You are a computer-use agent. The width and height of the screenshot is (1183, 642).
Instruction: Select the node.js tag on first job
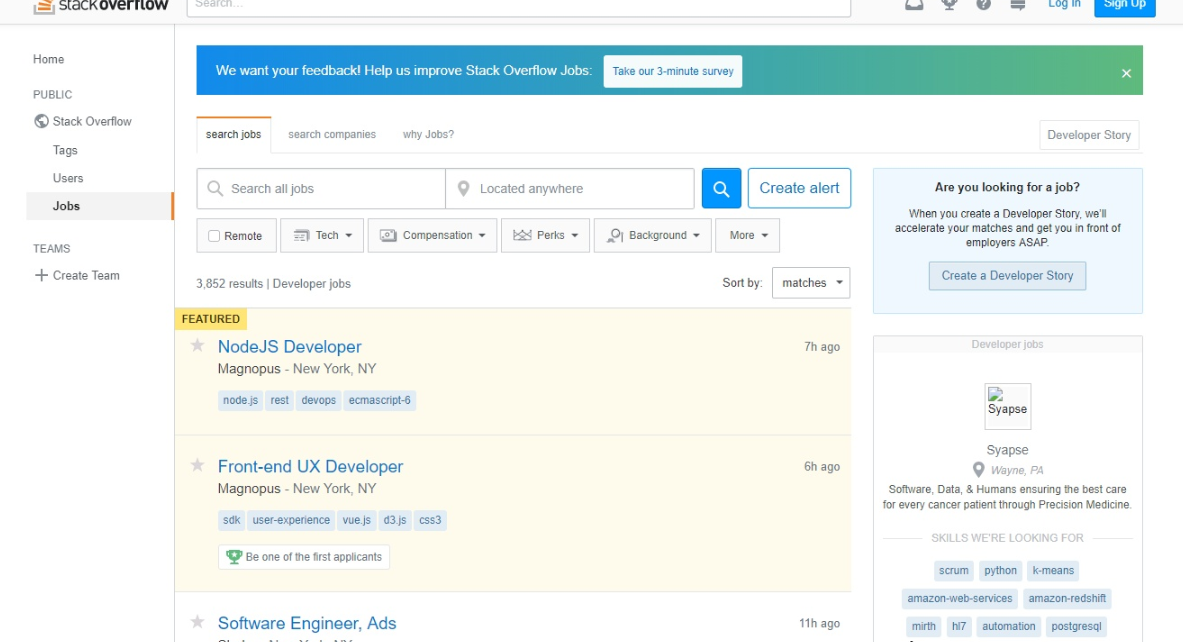[x=241, y=400]
